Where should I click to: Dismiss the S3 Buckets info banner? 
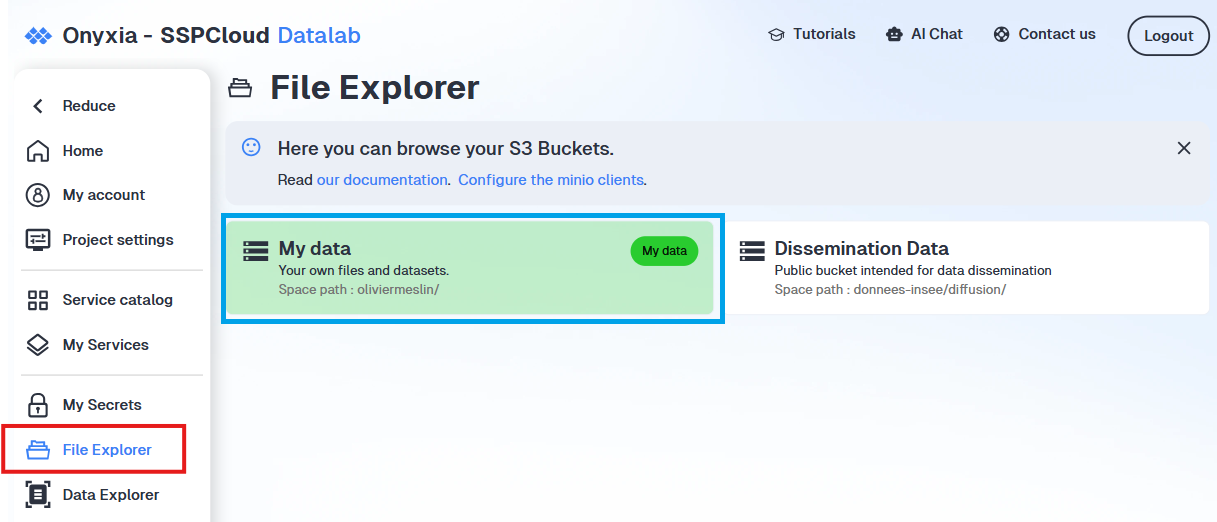(x=1184, y=148)
